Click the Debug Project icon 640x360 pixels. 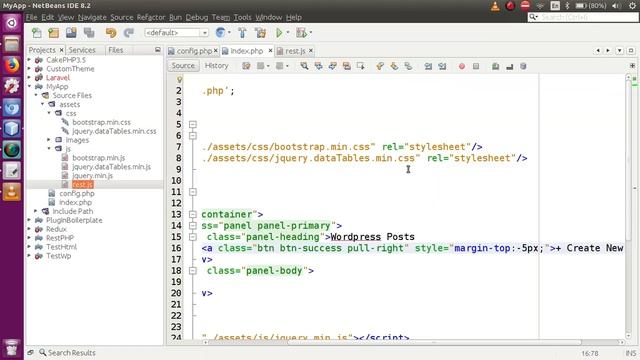tap(302, 33)
